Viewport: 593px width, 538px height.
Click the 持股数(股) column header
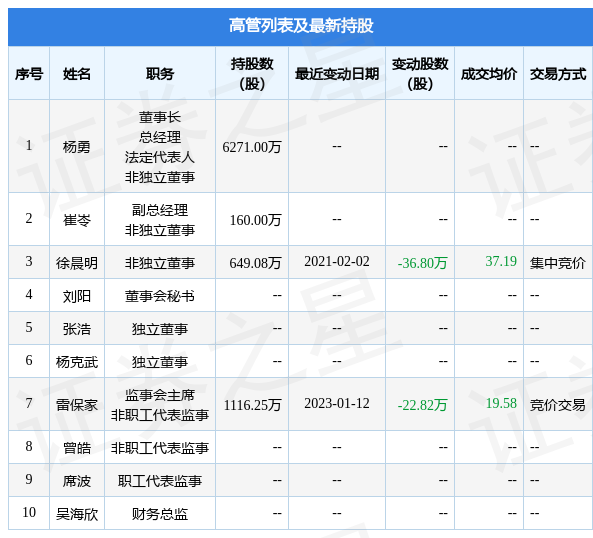pyautogui.click(x=252, y=74)
